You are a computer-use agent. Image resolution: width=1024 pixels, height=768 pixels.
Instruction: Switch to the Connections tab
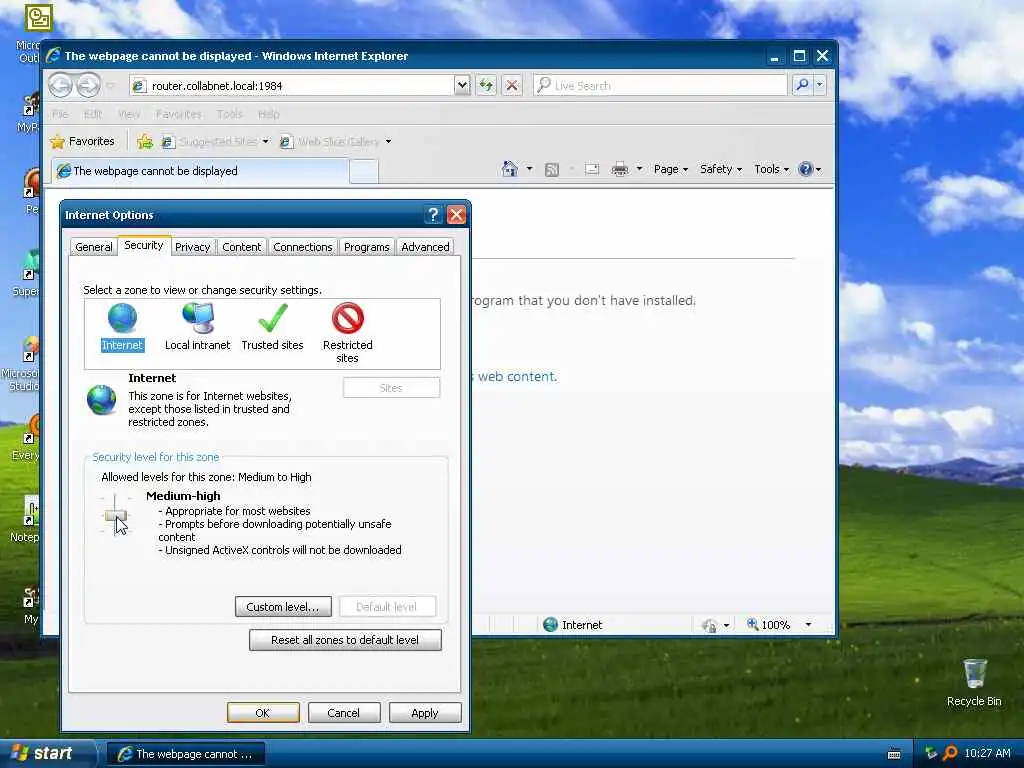(x=302, y=247)
